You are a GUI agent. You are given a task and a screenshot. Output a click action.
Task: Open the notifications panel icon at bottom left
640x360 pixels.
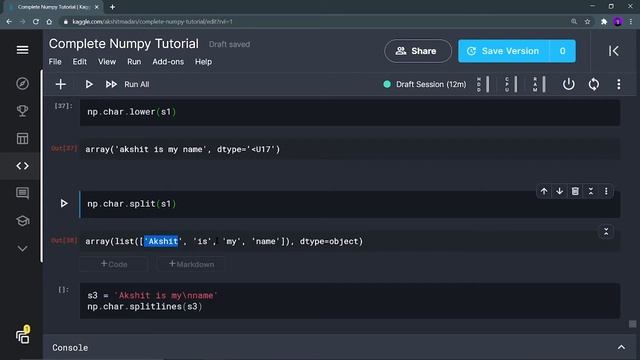[23, 336]
